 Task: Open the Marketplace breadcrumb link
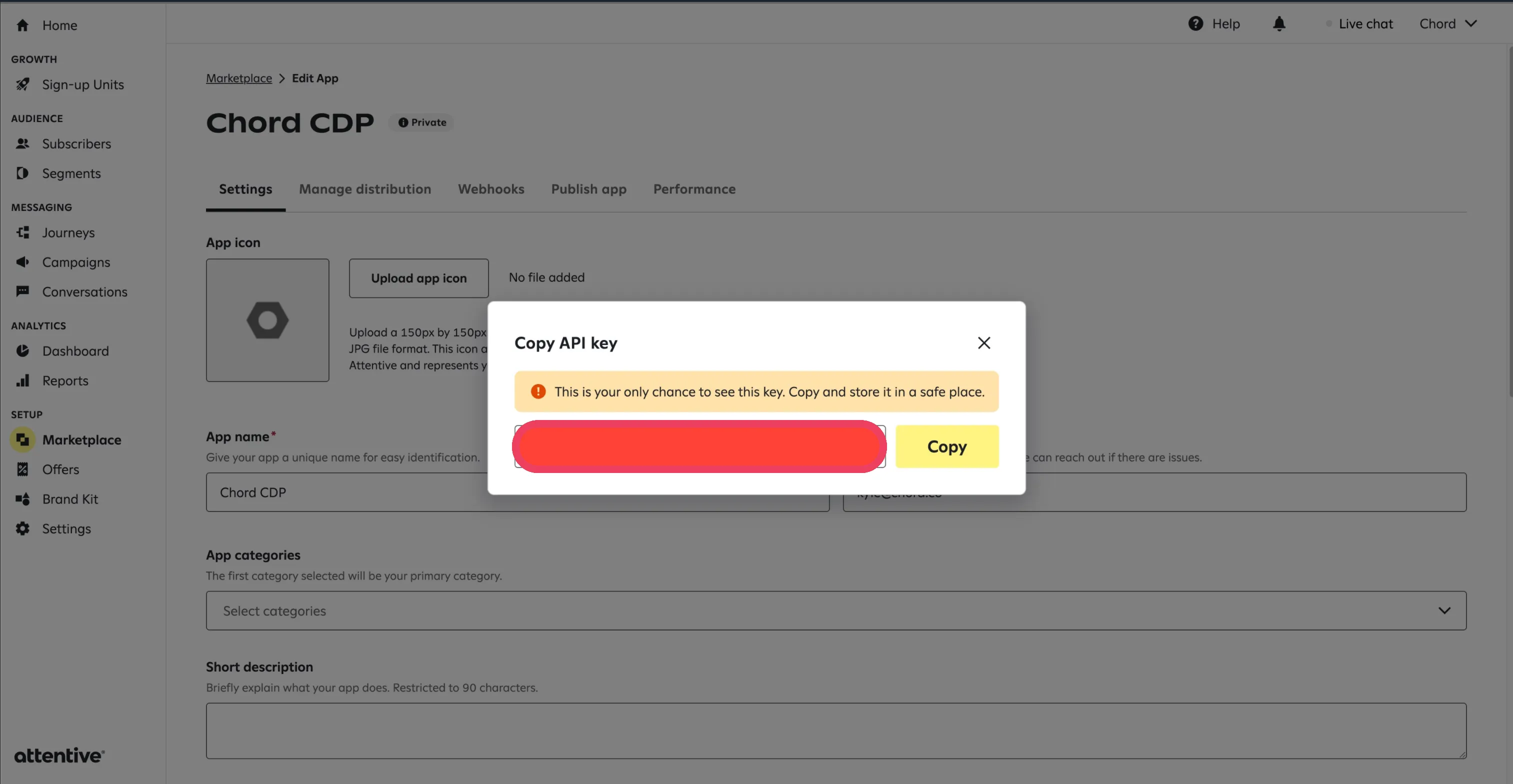point(239,78)
